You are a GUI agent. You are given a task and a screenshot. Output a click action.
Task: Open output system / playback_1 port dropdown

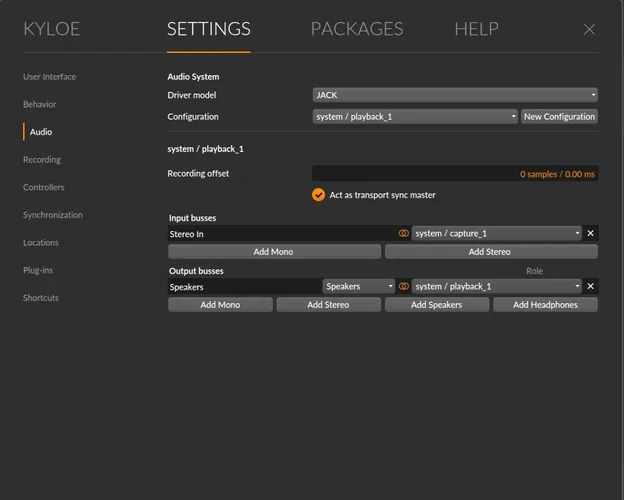pyautogui.click(x=497, y=286)
